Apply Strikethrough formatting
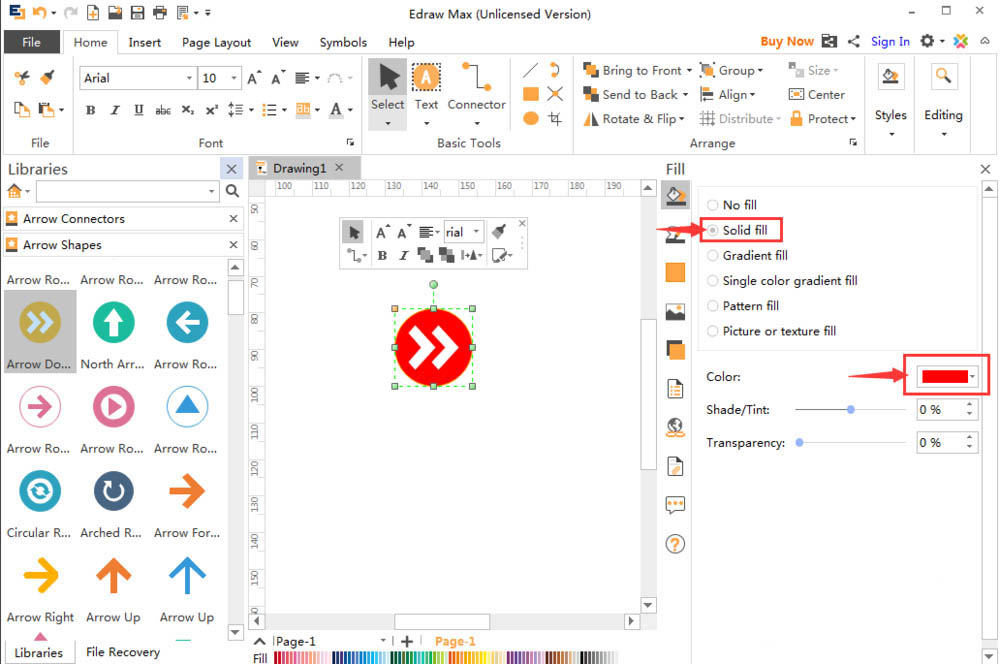Viewport: 1000px width, 664px height. 163,110
